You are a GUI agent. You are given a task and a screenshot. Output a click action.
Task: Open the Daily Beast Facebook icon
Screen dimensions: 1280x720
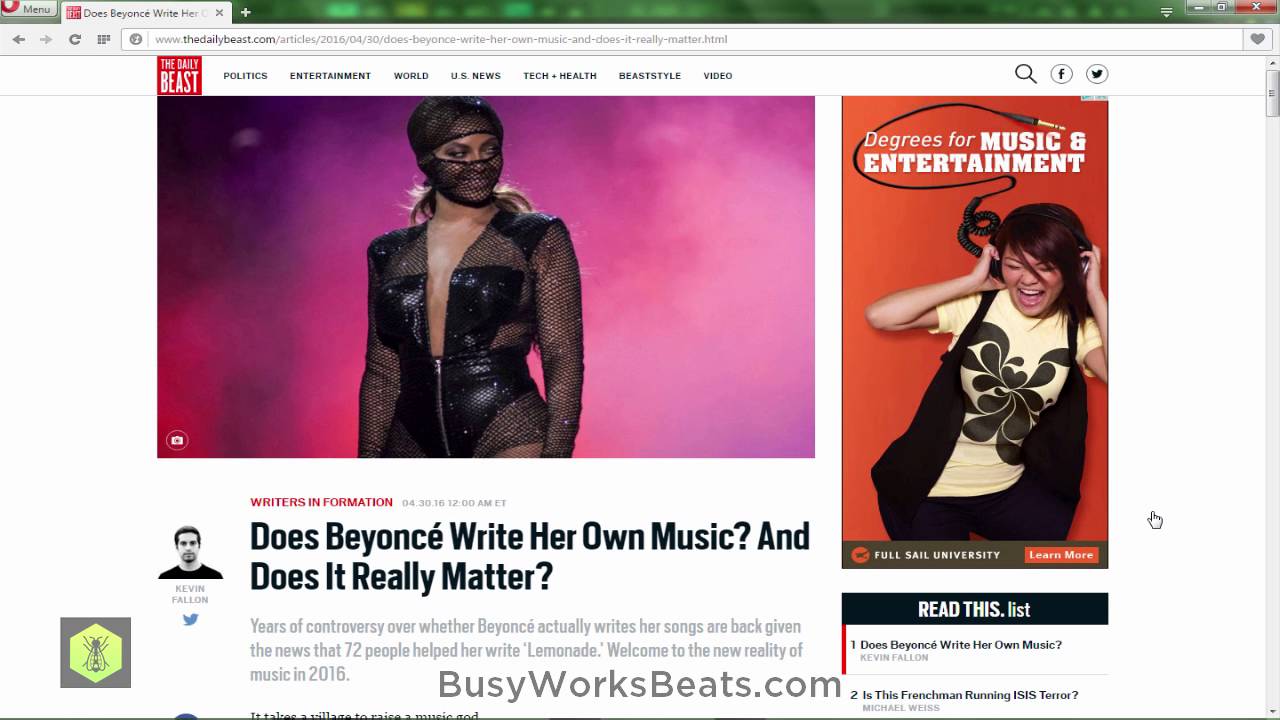pyautogui.click(x=1061, y=74)
